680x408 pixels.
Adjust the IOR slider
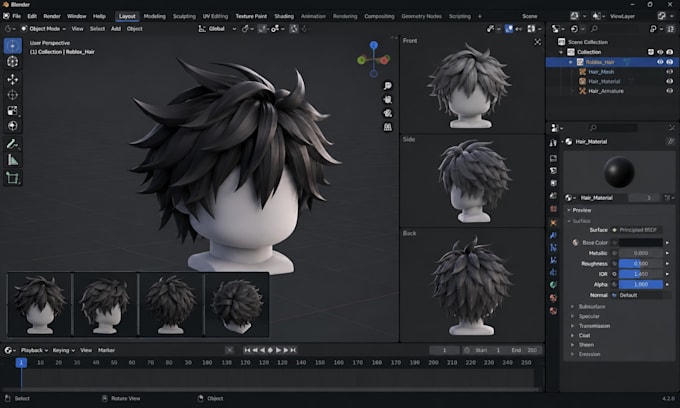coord(641,274)
